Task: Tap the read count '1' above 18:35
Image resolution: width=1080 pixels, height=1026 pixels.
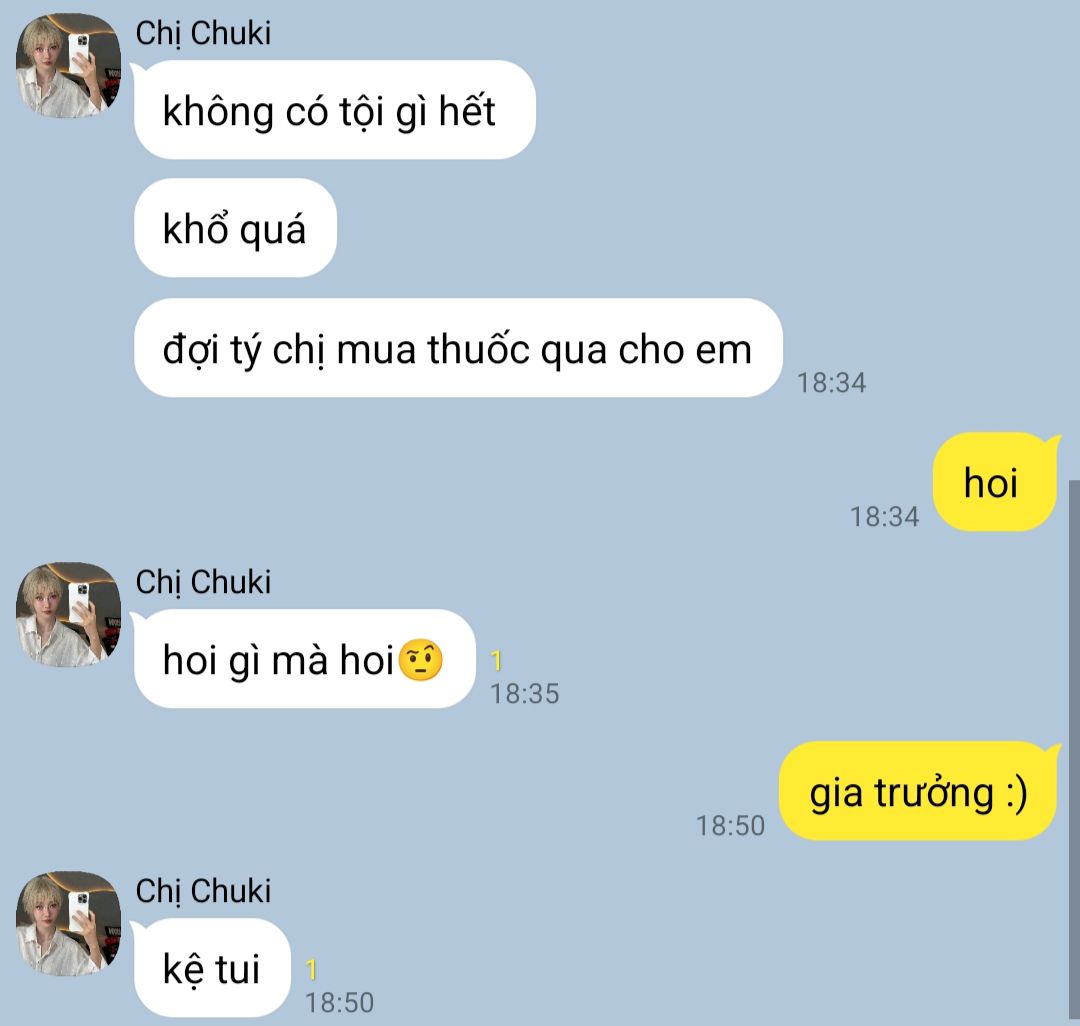Action: pos(496,661)
